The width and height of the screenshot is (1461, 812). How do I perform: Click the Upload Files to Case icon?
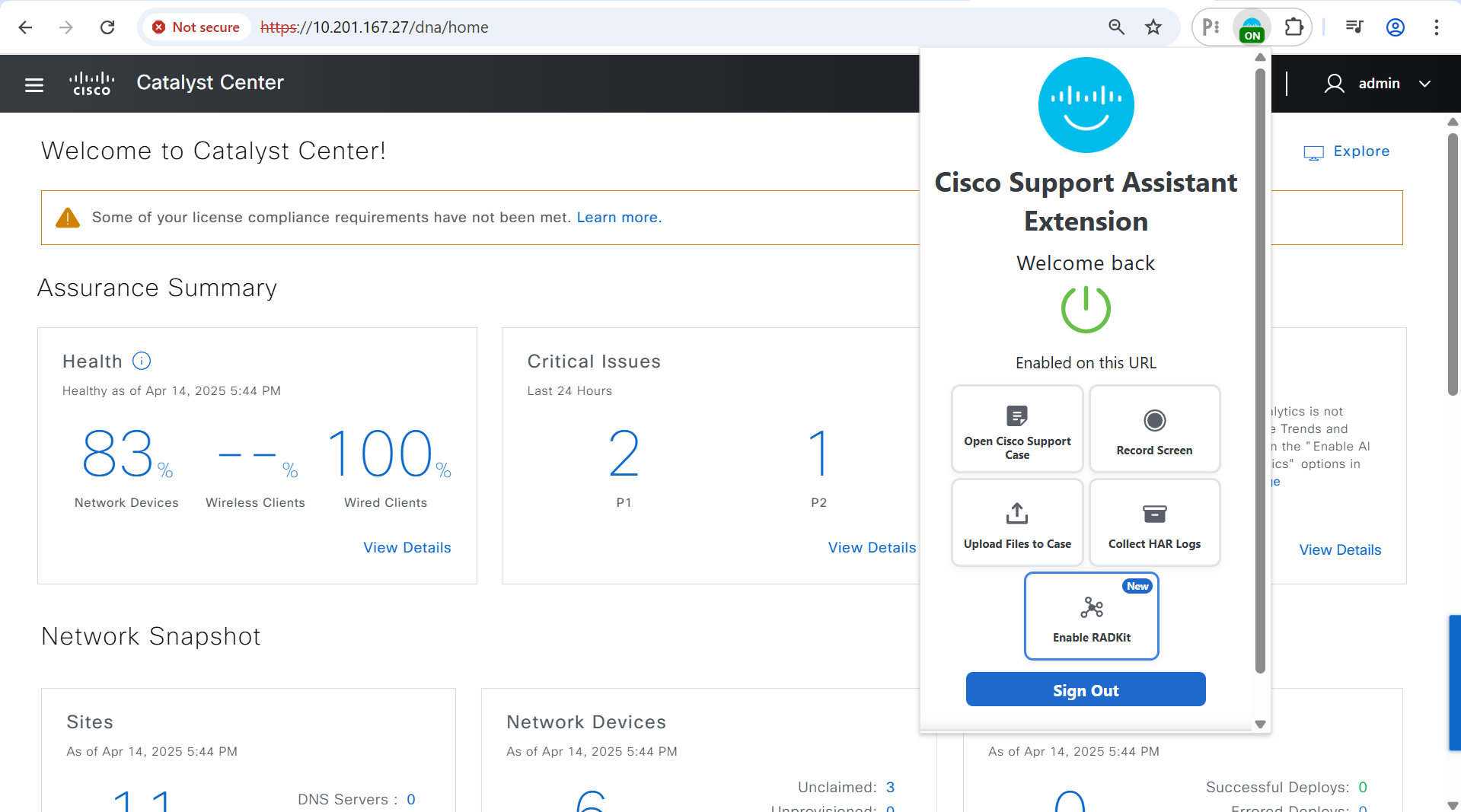1016,513
